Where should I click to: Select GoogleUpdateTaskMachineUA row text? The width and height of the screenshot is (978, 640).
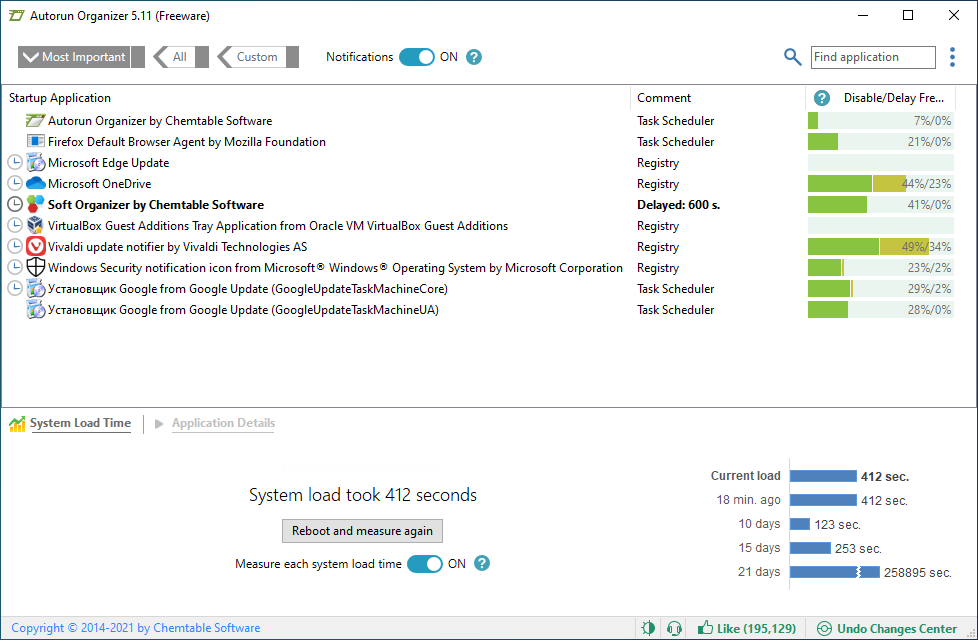pos(243,310)
